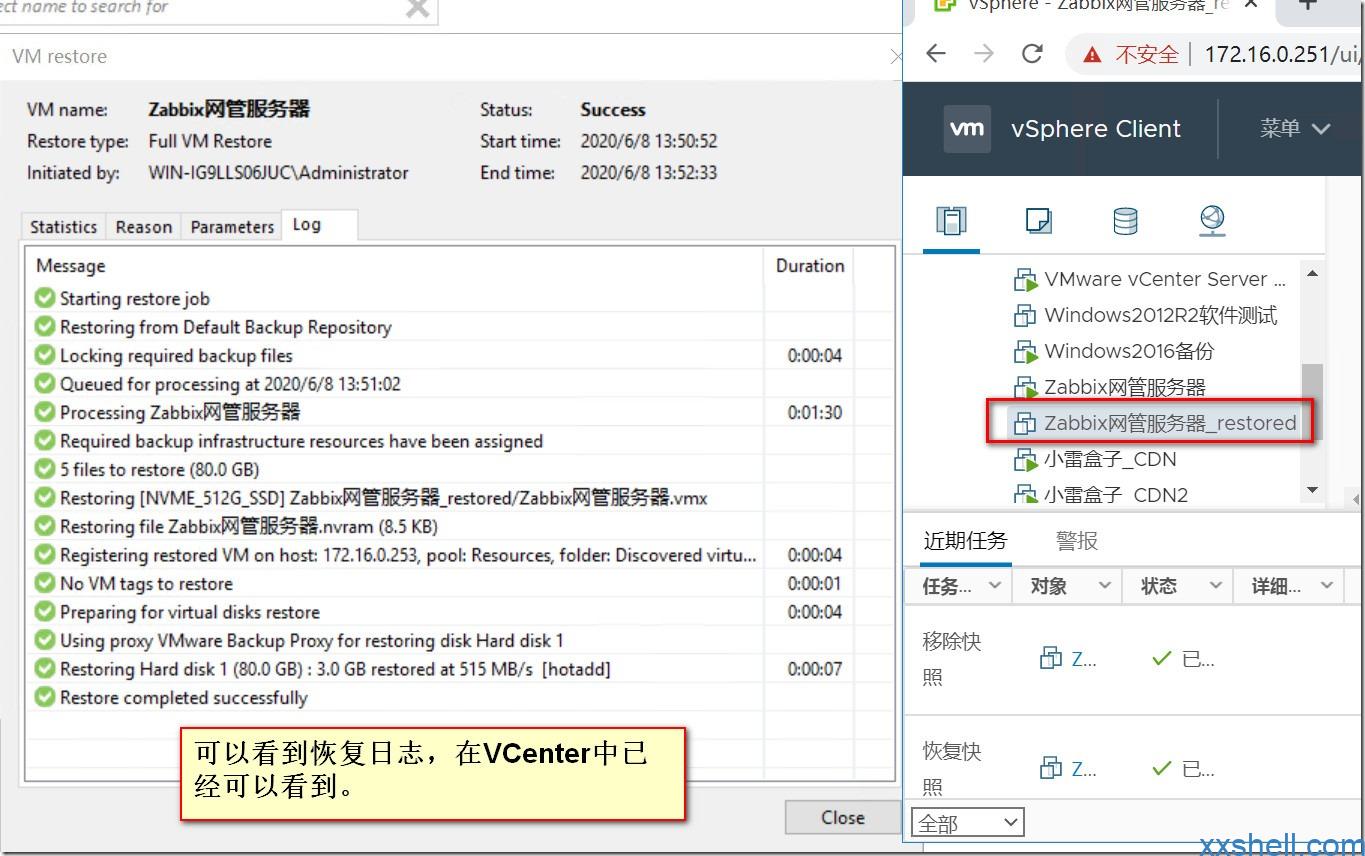Click the vSphere Client vm logo

coord(967,128)
